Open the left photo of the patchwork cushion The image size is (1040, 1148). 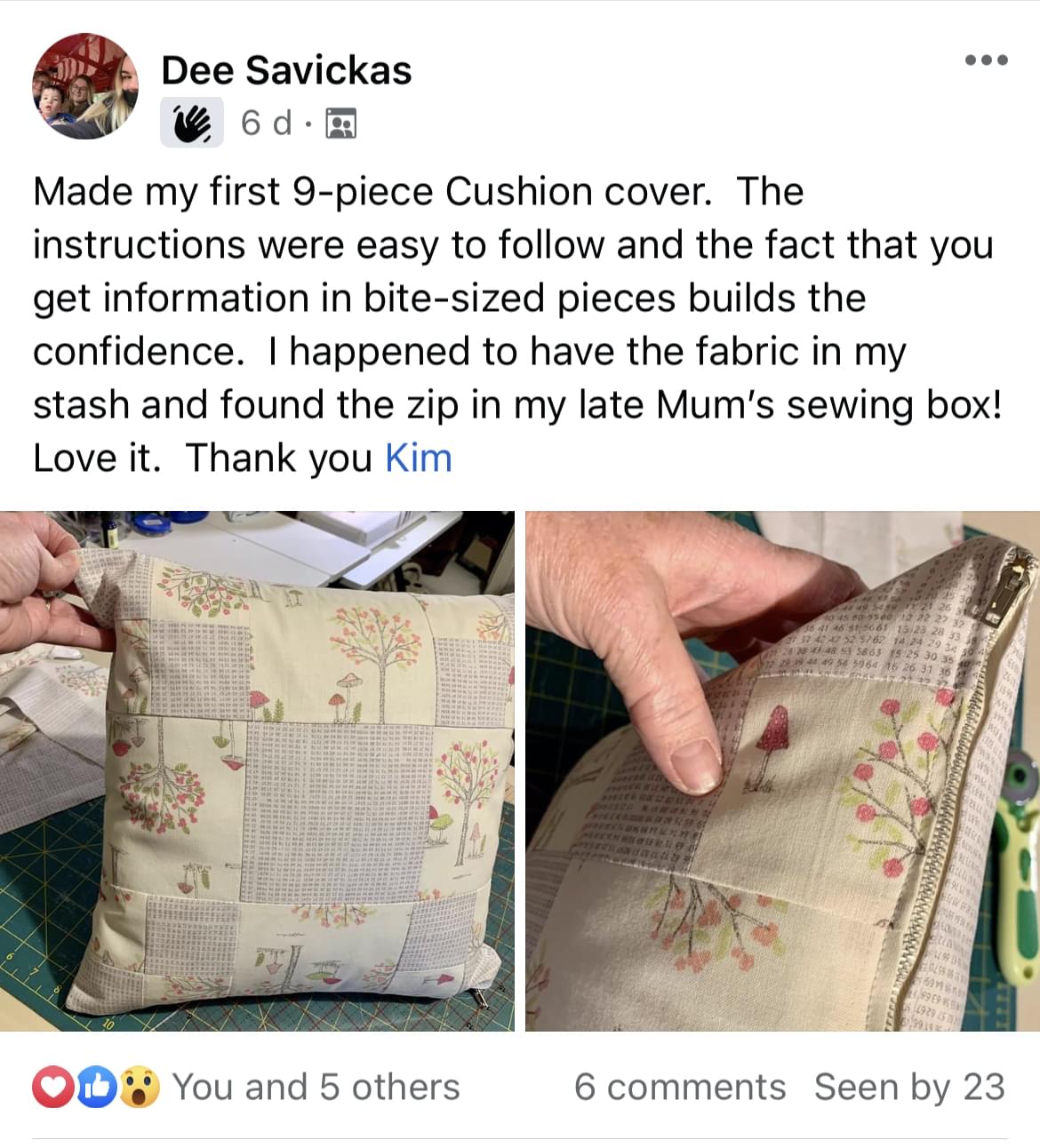257,771
